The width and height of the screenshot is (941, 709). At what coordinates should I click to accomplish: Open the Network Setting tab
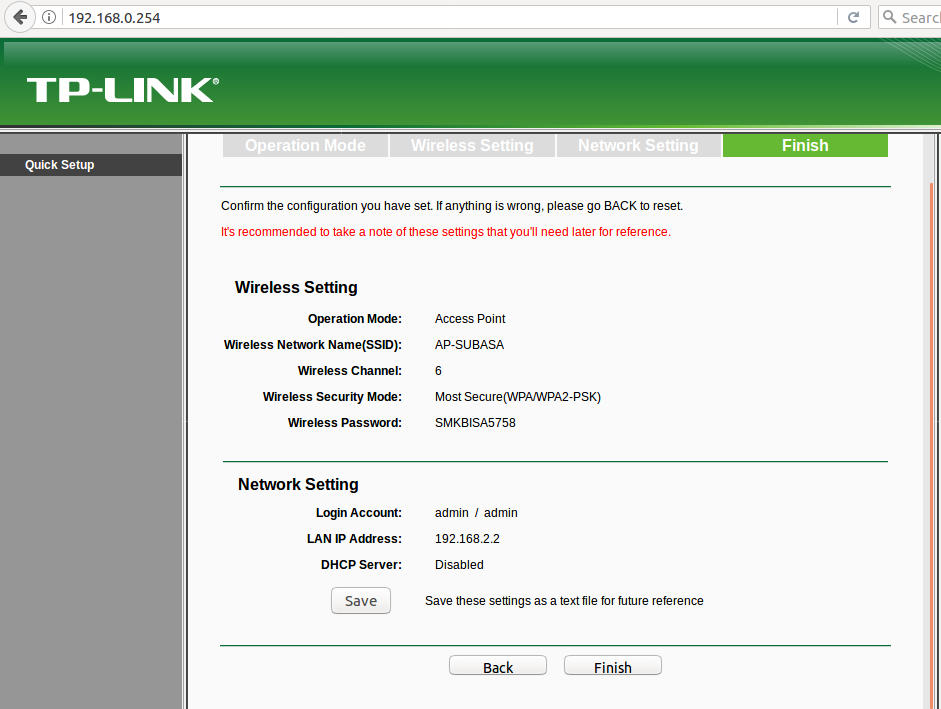(x=638, y=145)
